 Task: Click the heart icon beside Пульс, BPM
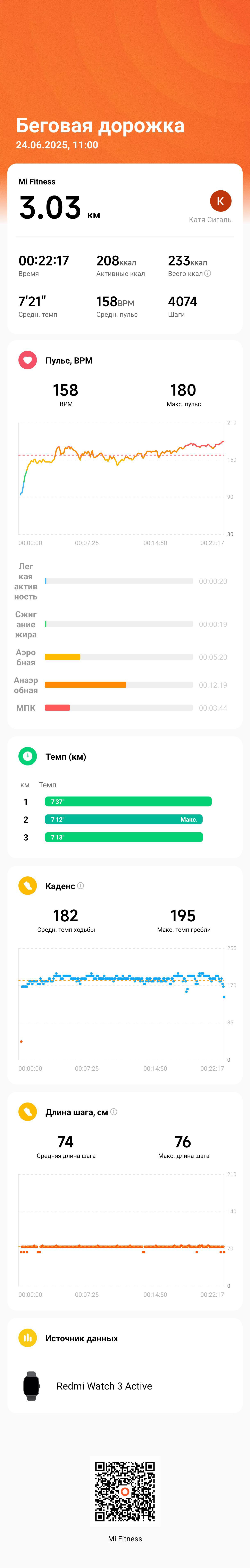(27, 360)
